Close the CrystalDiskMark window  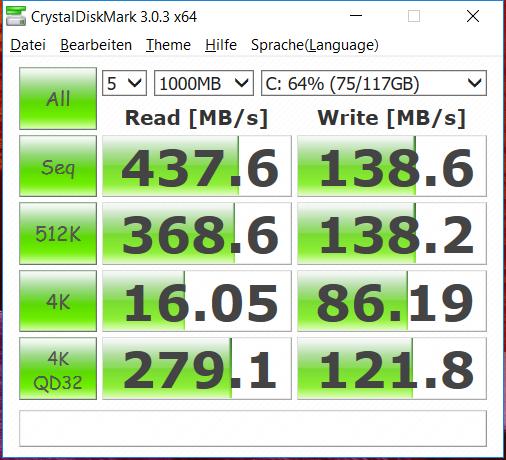tap(473, 16)
